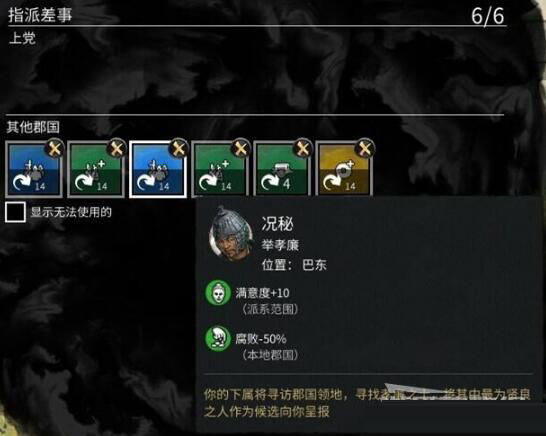Choose the yellow assignment tile
Viewport: 546px width, 436px height.
[x=344, y=169]
